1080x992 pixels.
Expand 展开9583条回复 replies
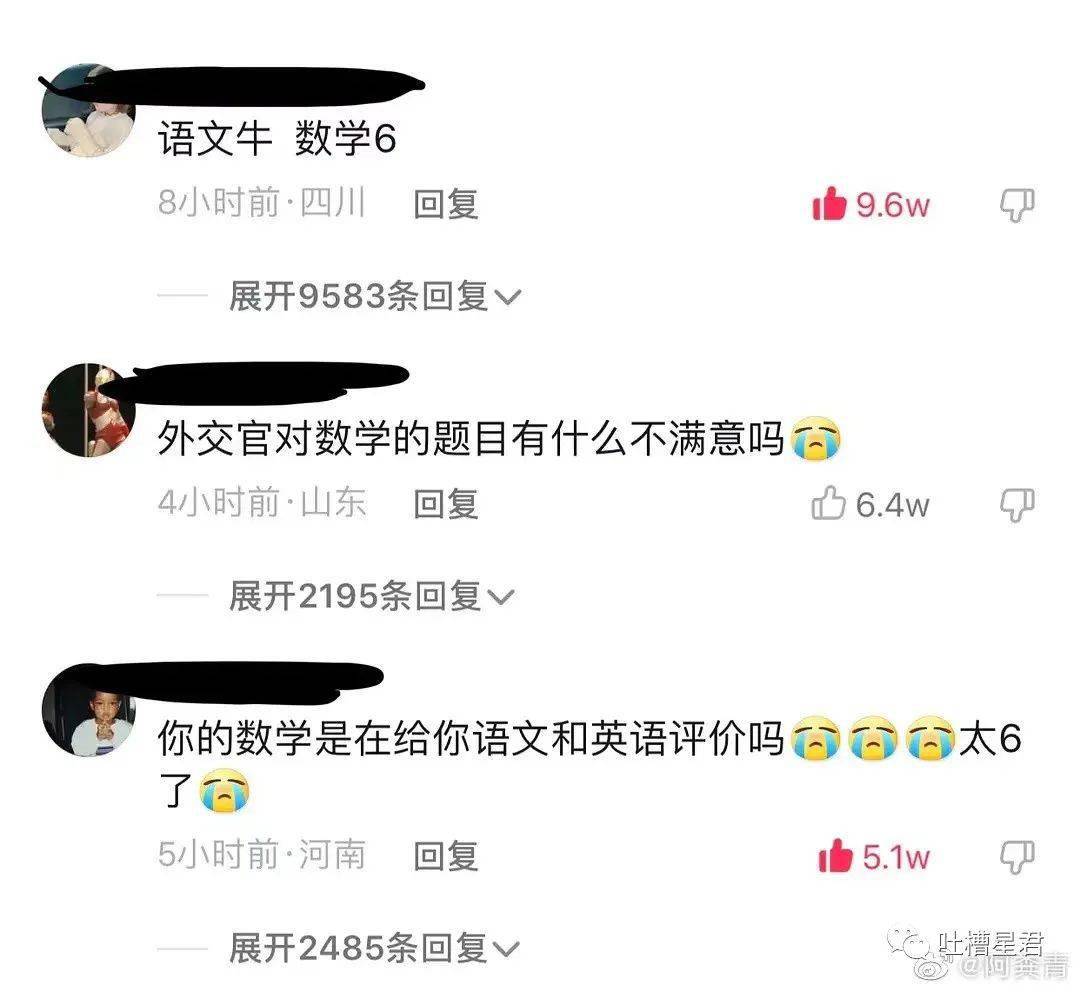click(x=375, y=296)
